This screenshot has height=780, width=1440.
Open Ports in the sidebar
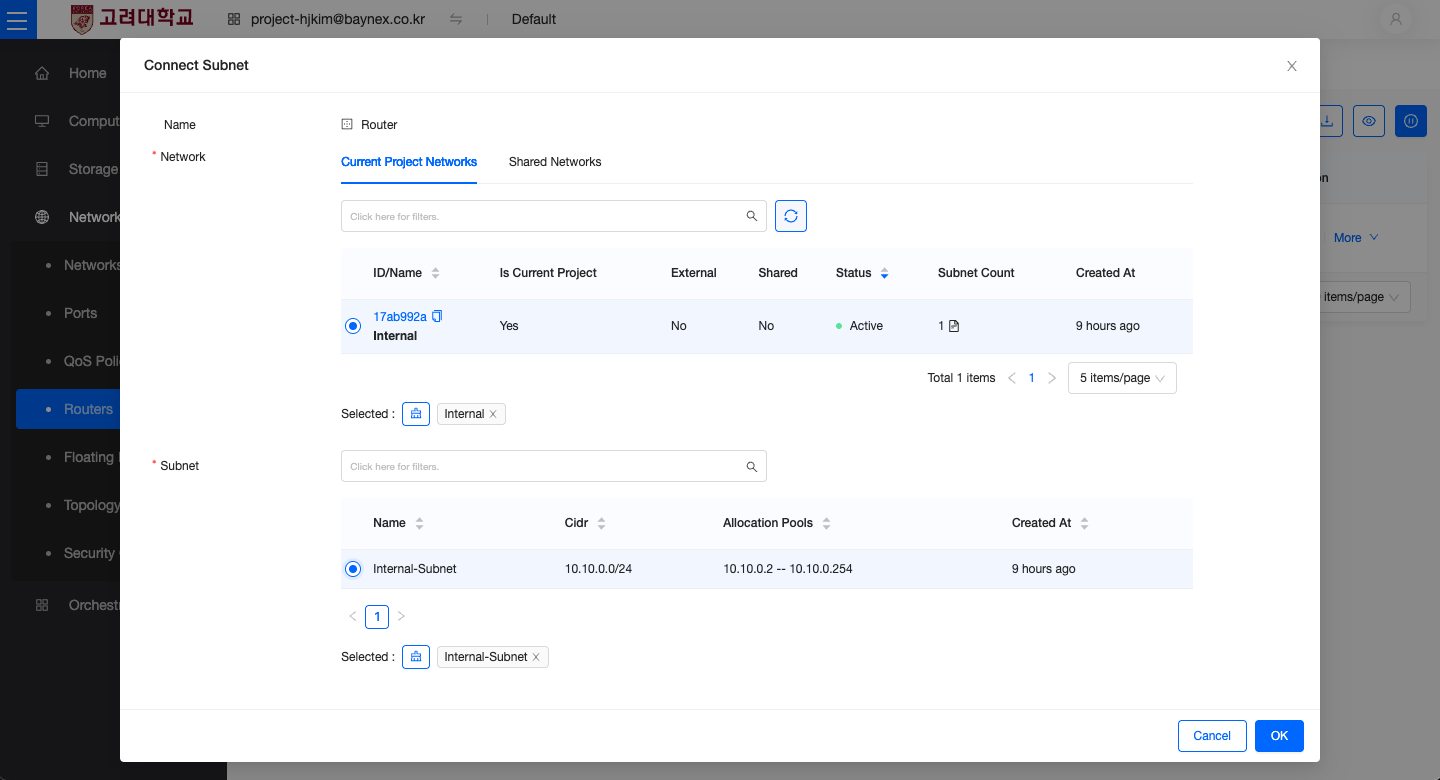coord(80,313)
